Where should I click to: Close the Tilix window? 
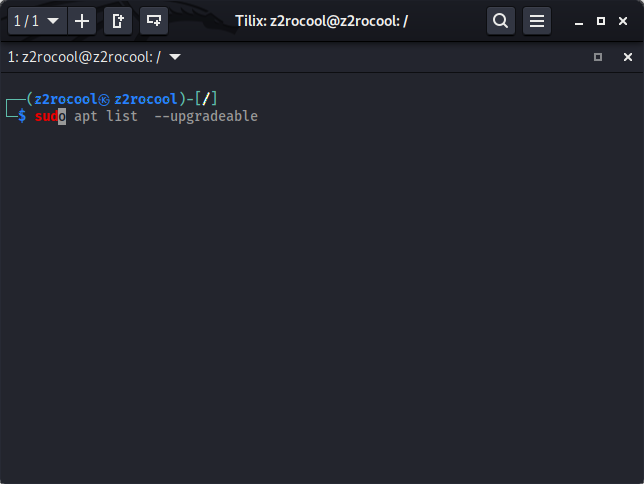tap(623, 21)
